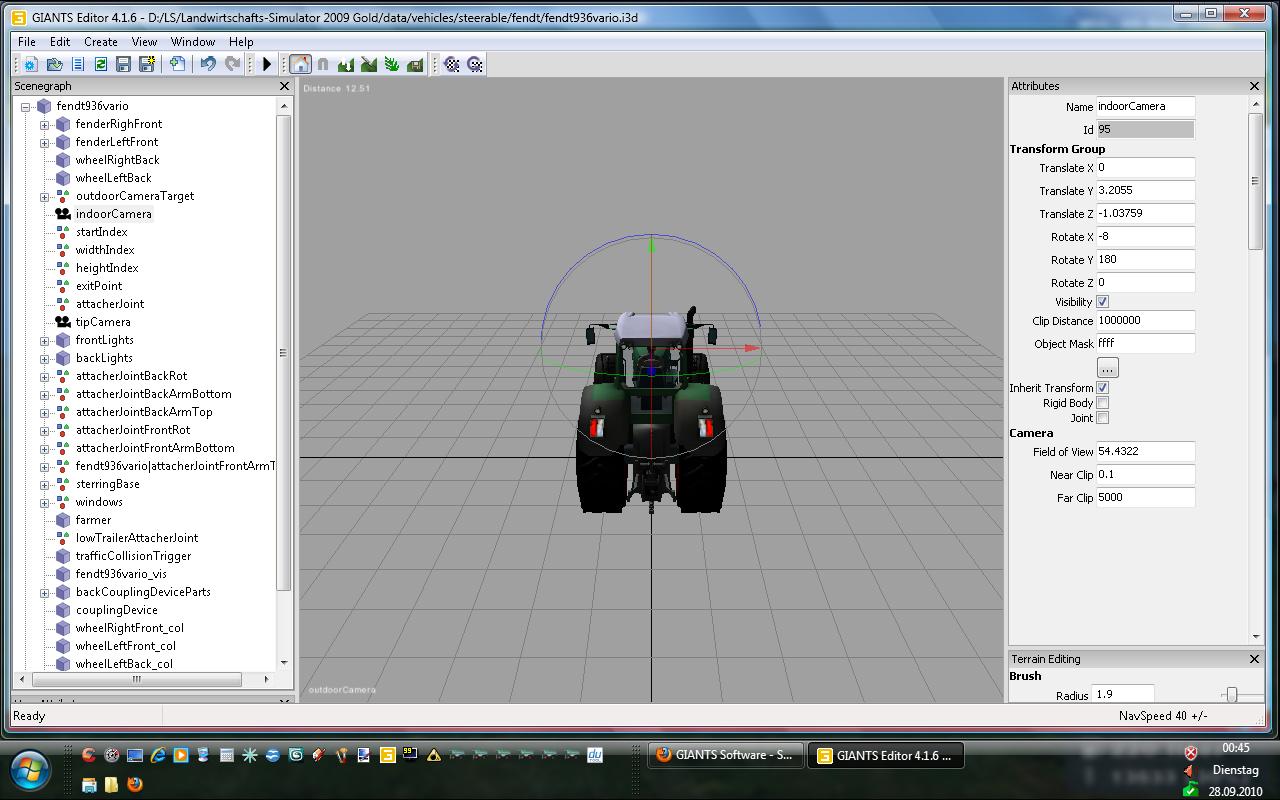Toggle the Visibility checkbox

(x=1102, y=302)
